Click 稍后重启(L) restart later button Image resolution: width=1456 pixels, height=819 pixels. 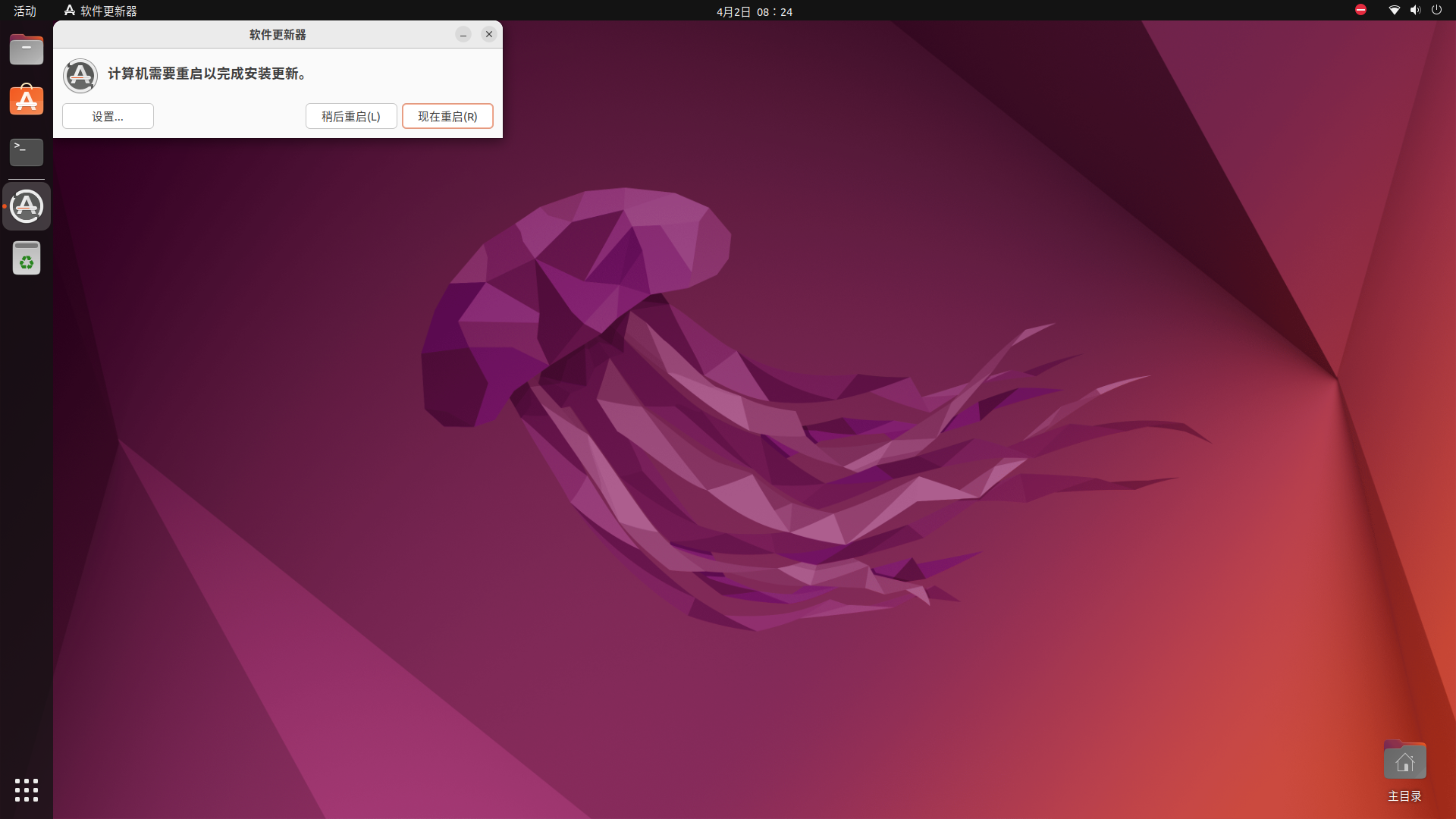pos(351,116)
